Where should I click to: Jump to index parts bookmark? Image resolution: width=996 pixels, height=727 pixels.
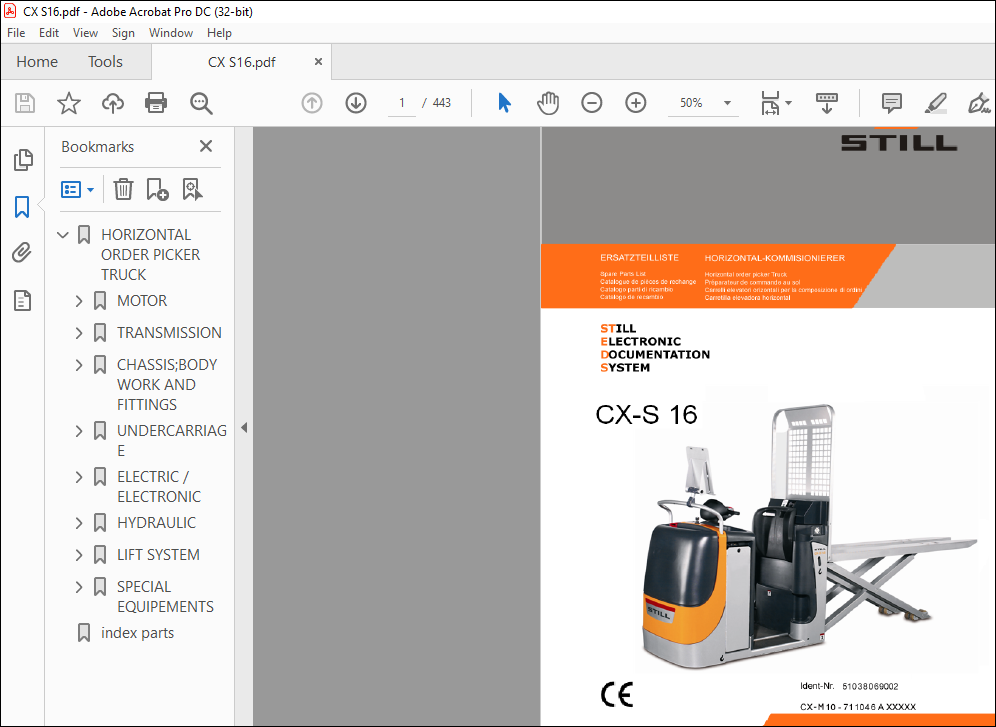click(x=137, y=633)
